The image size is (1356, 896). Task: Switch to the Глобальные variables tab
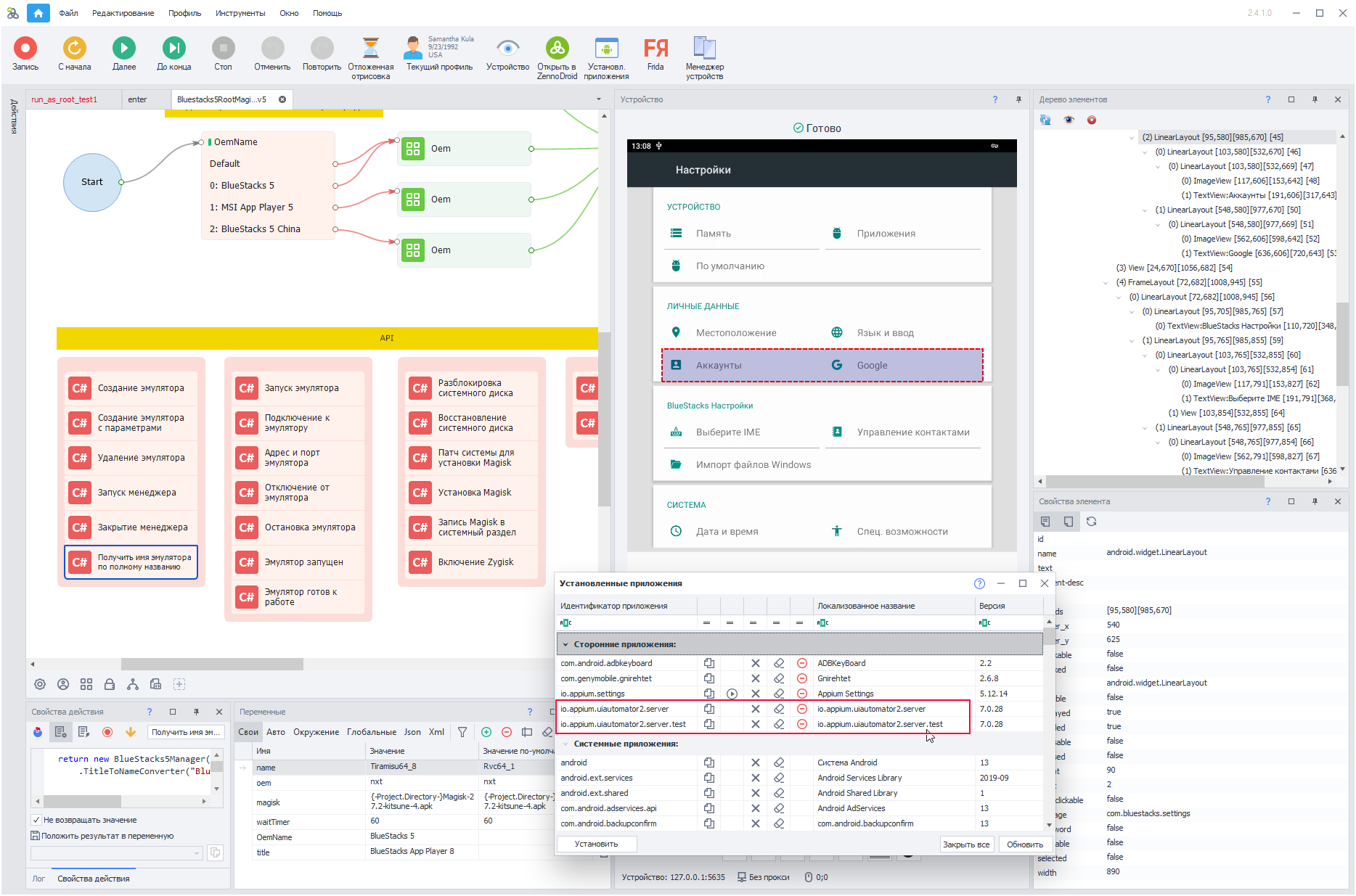[371, 732]
